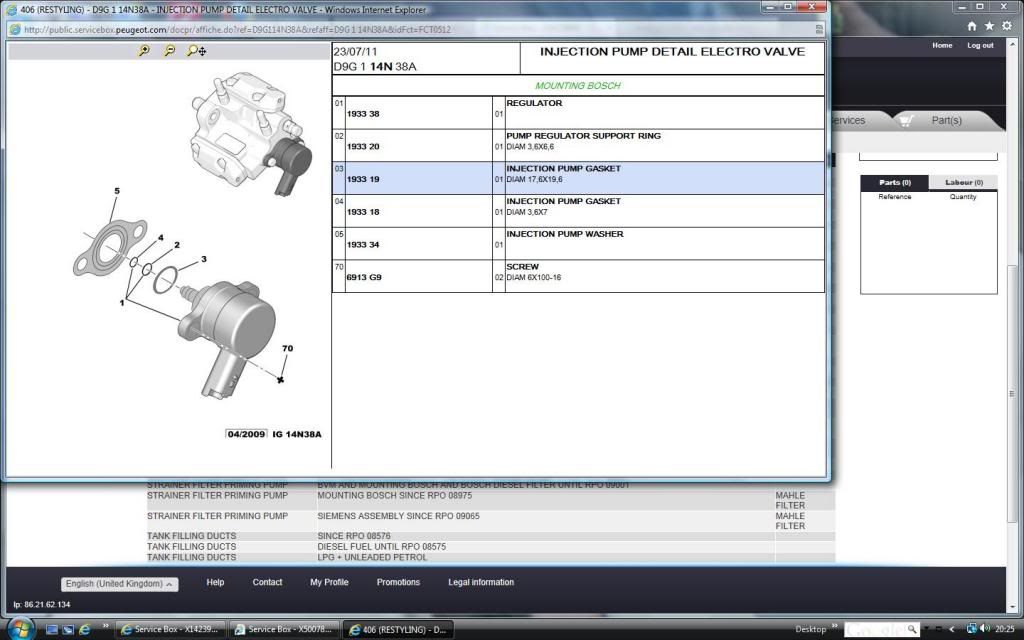
Task: Open the Help link in footer
Action: (x=215, y=582)
